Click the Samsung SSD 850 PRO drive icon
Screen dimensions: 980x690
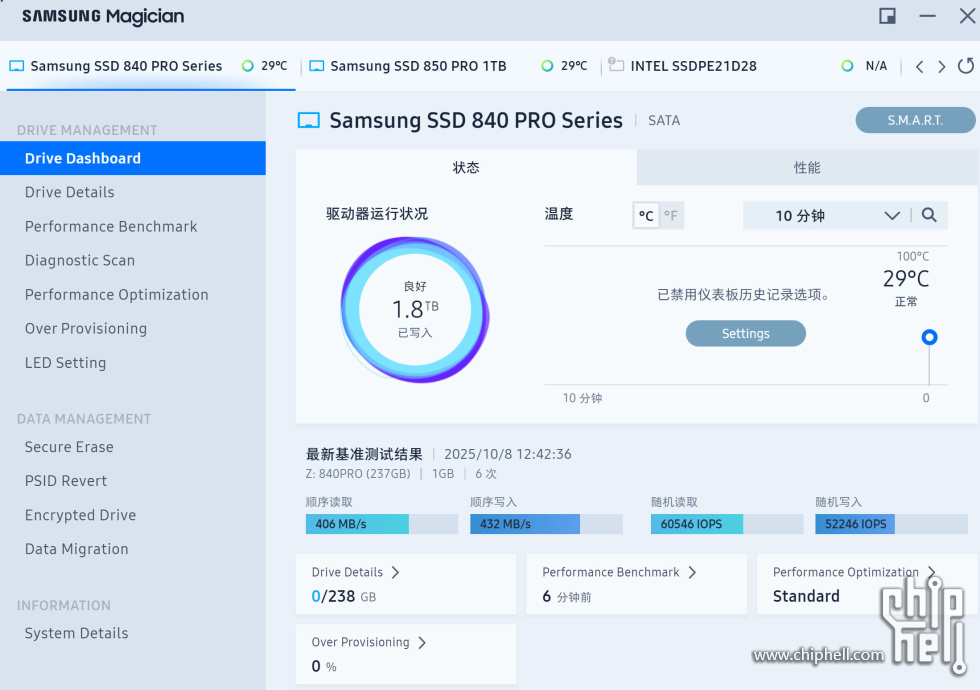click(x=317, y=66)
